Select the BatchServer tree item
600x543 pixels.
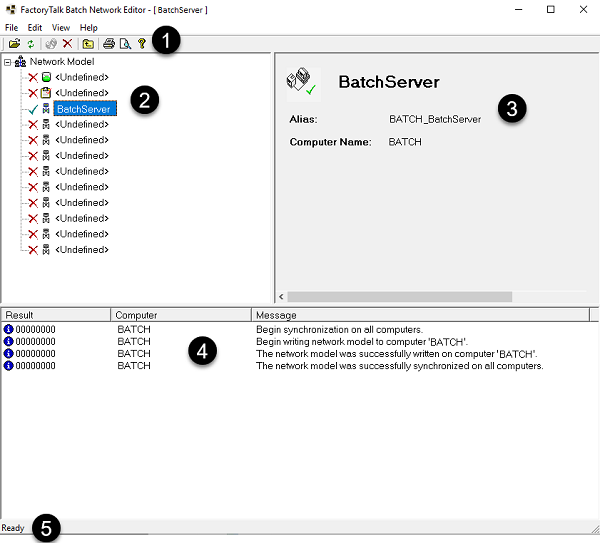pyautogui.click(x=85, y=109)
